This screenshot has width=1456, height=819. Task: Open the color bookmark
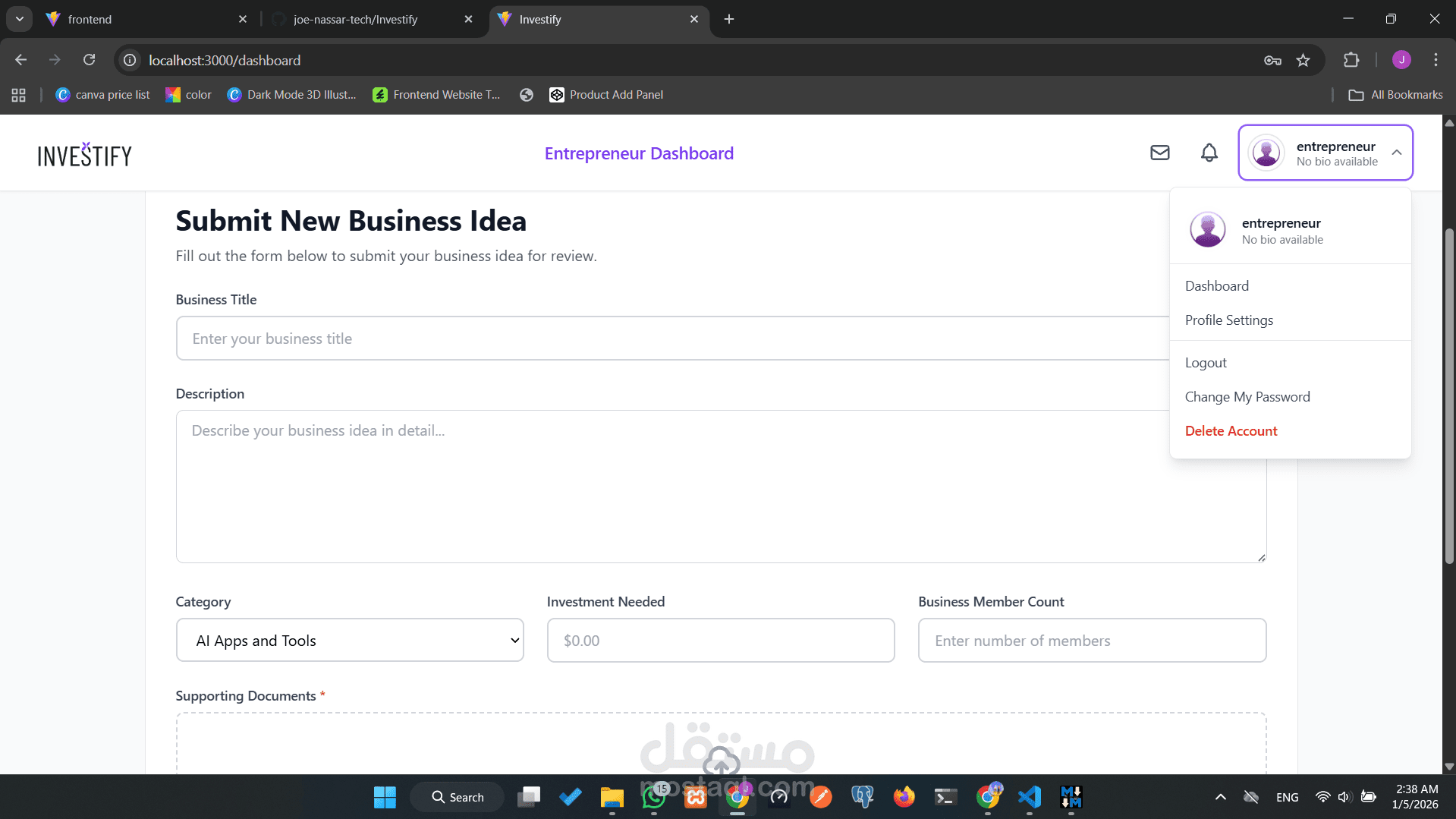click(x=189, y=95)
